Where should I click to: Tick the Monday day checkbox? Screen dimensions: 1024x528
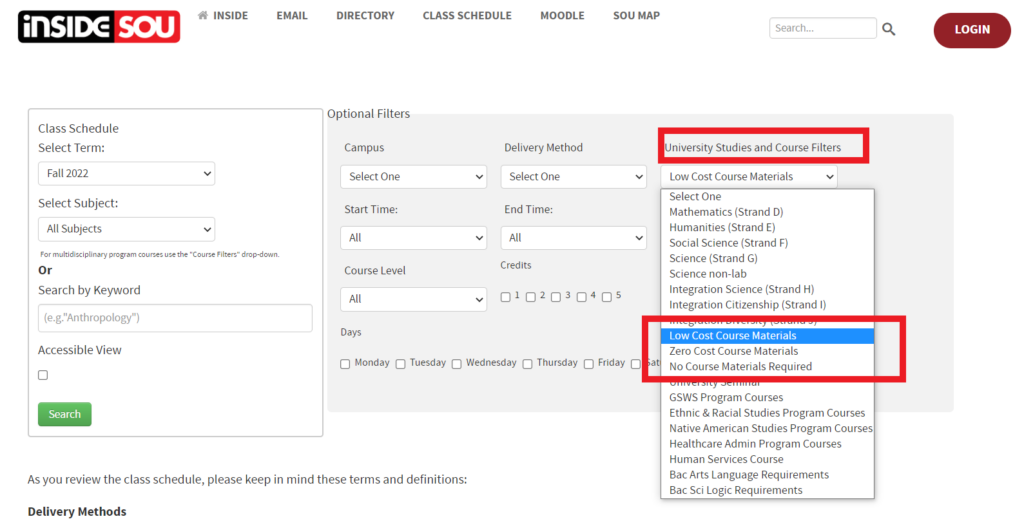[345, 364]
